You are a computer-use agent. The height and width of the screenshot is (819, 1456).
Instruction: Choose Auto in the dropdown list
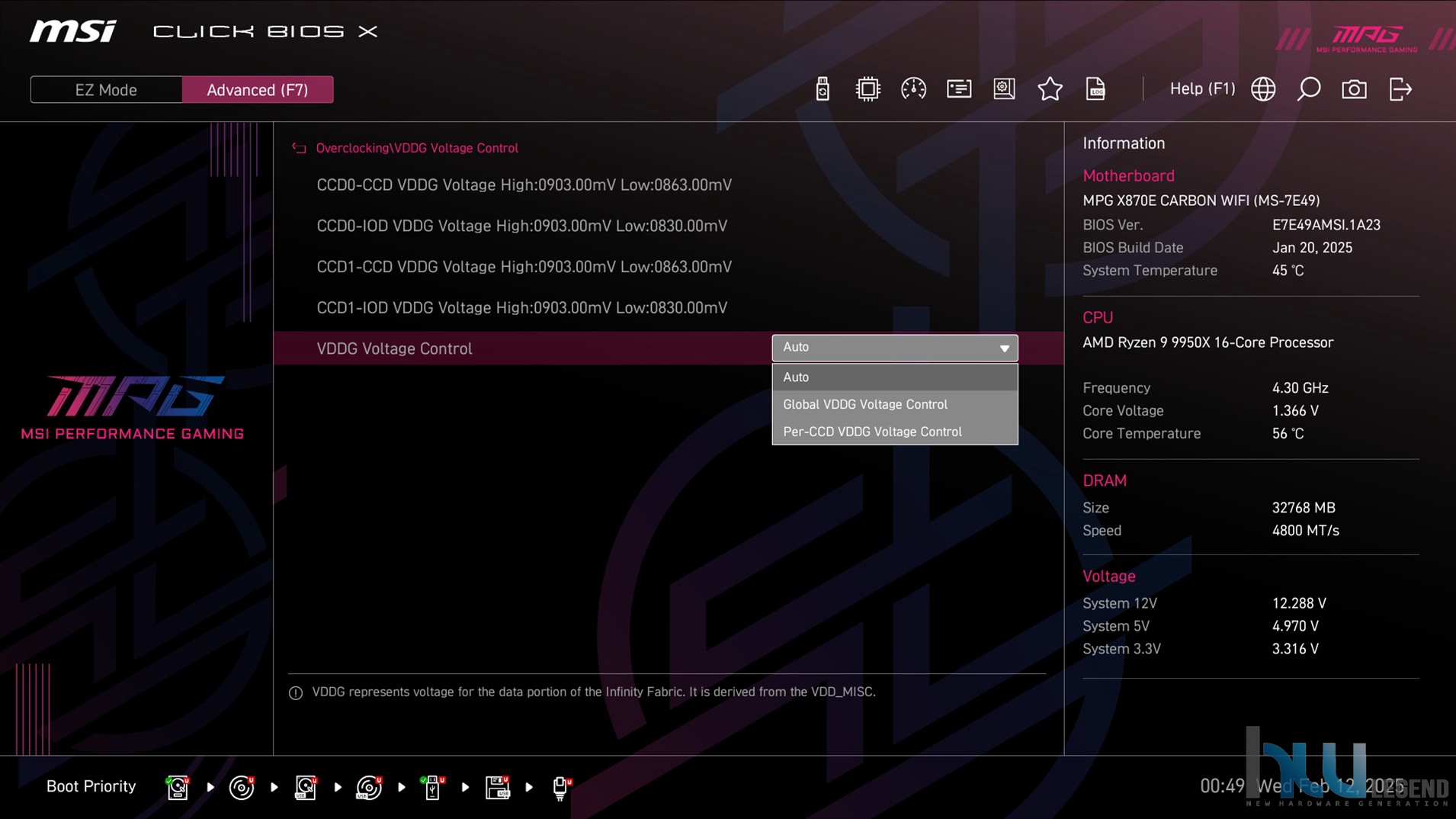[894, 377]
